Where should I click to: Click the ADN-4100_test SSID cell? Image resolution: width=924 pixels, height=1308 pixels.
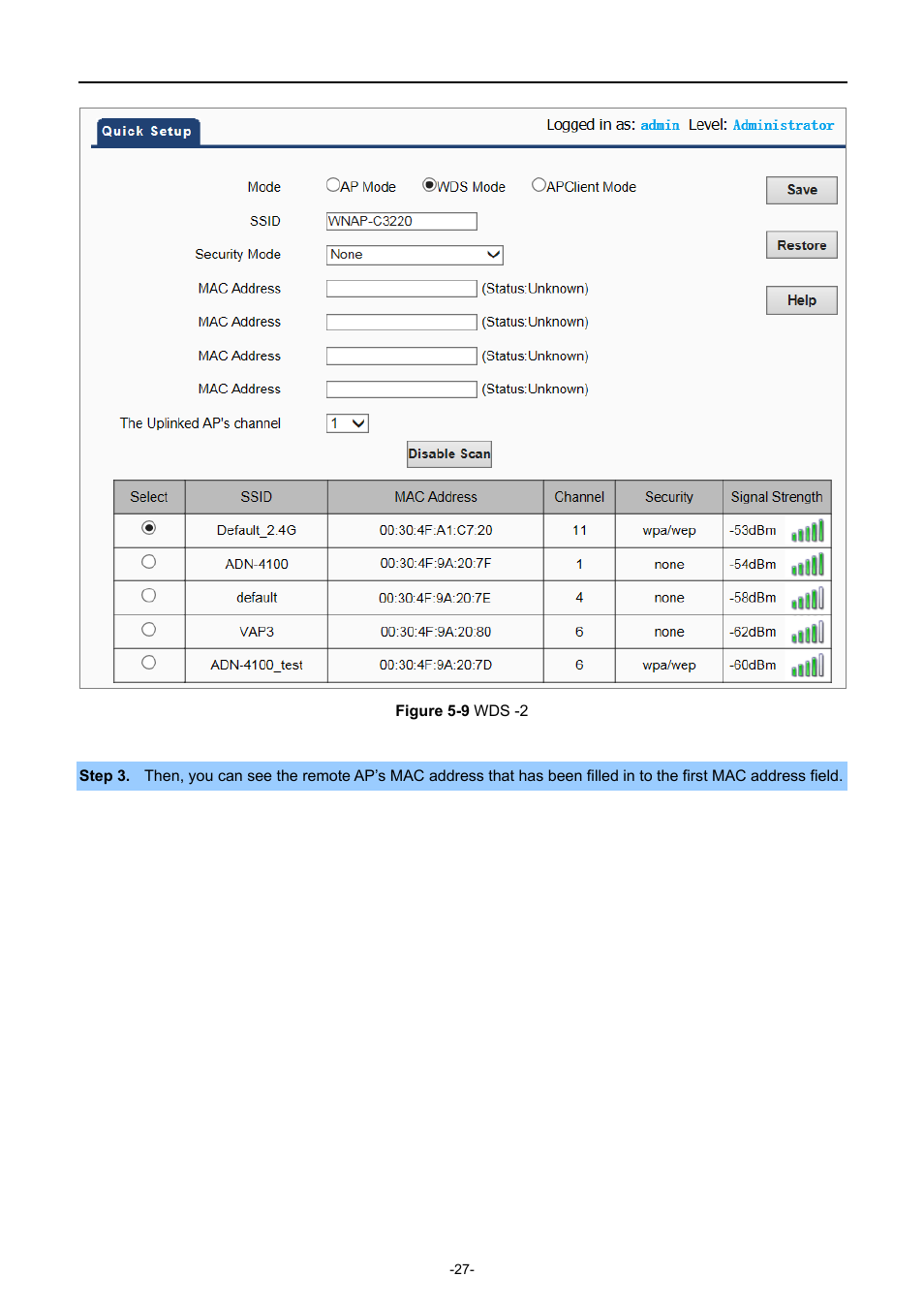pyautogui.click(x=257, y=665)
